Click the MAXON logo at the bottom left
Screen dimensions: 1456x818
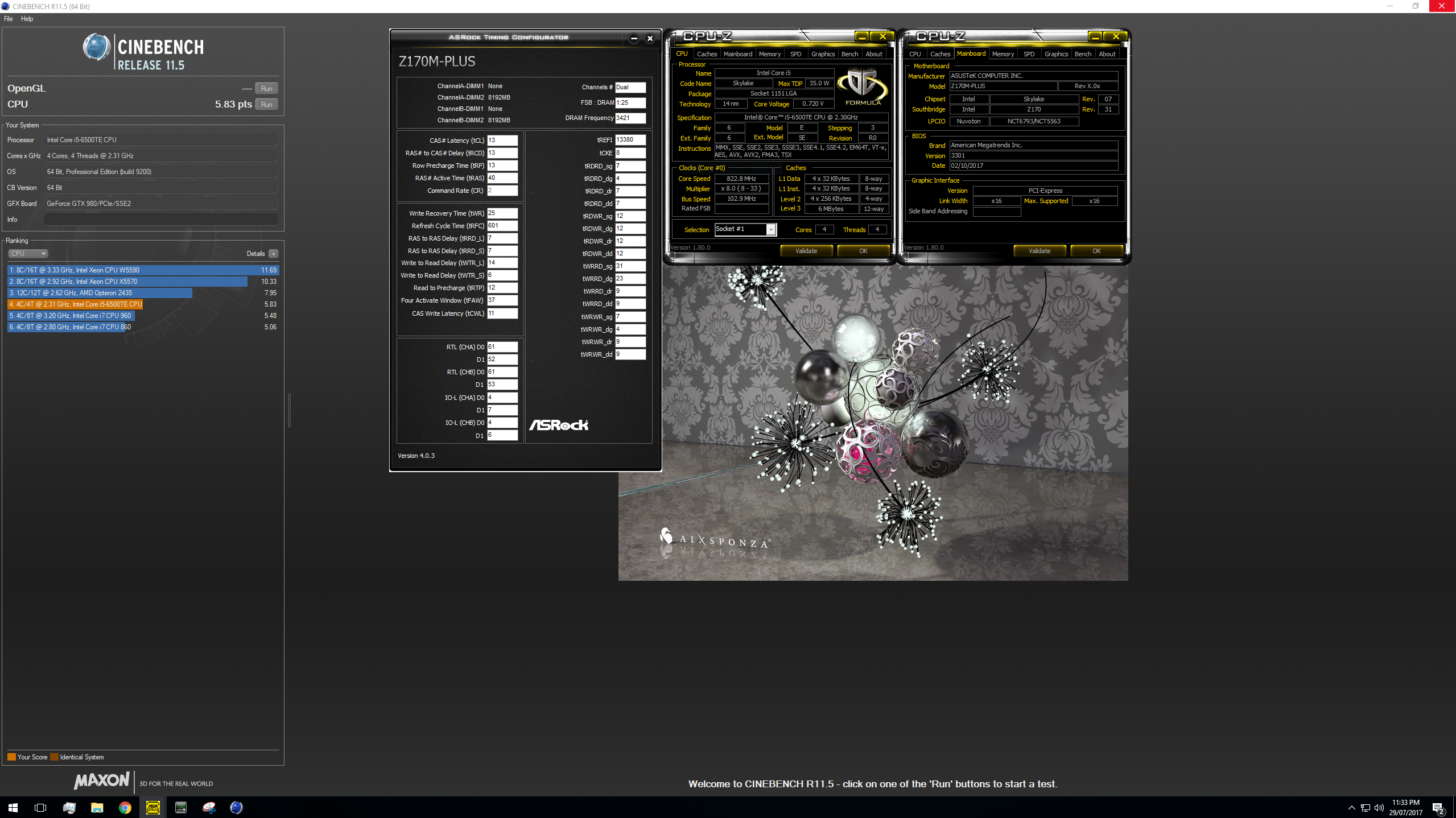pos(102,780)
